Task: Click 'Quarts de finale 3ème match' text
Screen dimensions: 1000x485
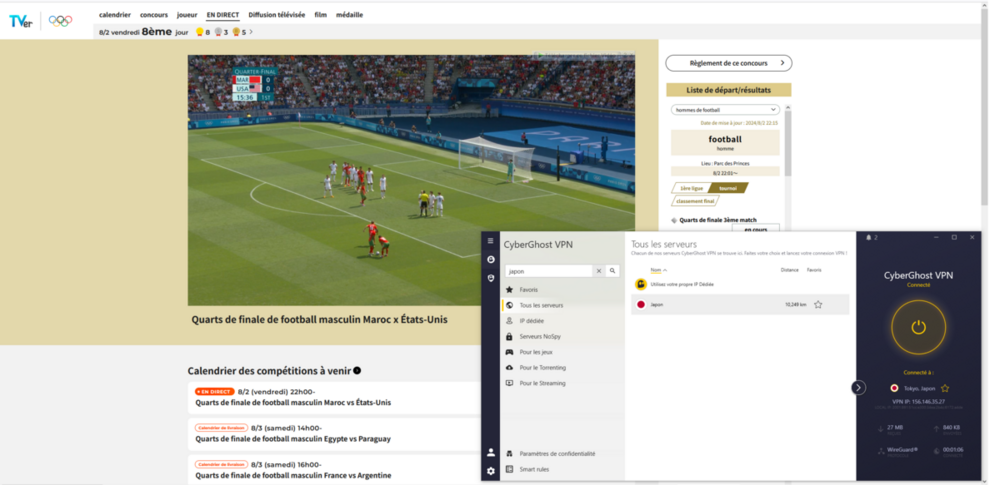Action: click(x=718, y=220)
